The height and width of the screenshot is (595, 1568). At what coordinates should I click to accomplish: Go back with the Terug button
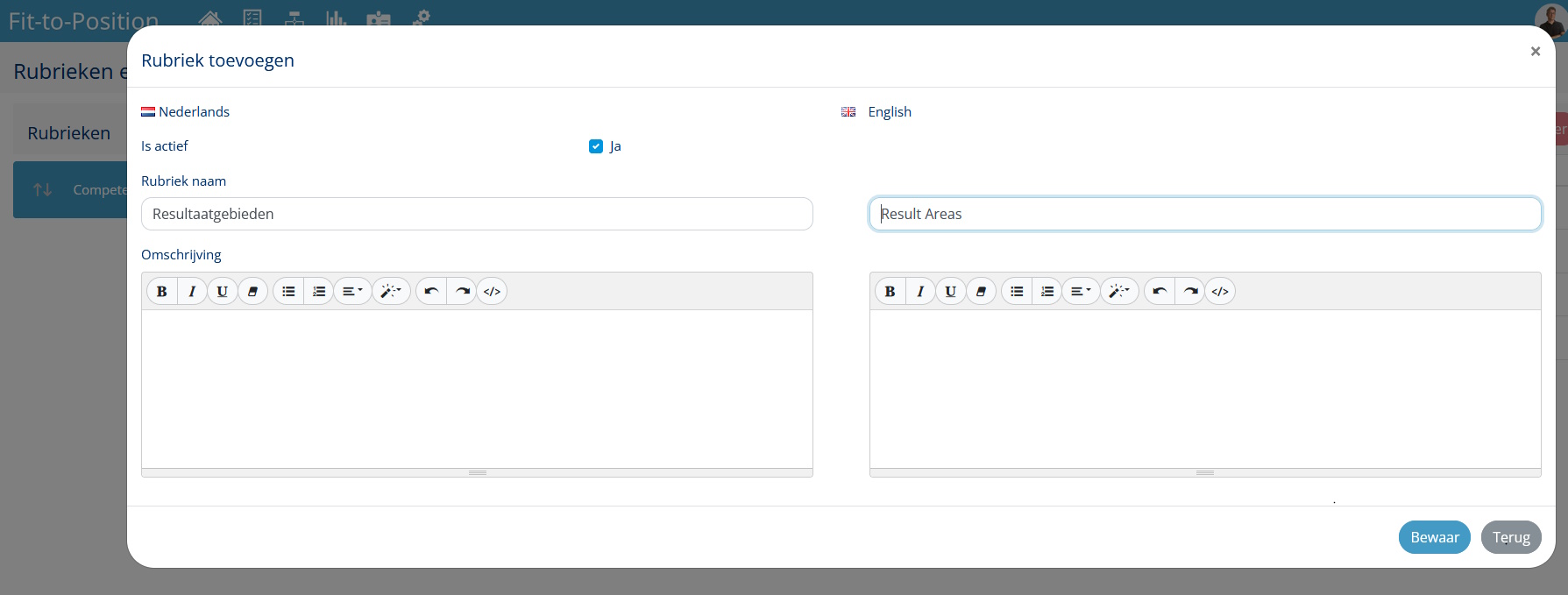pyautogui.click(x=1511, y=537)
